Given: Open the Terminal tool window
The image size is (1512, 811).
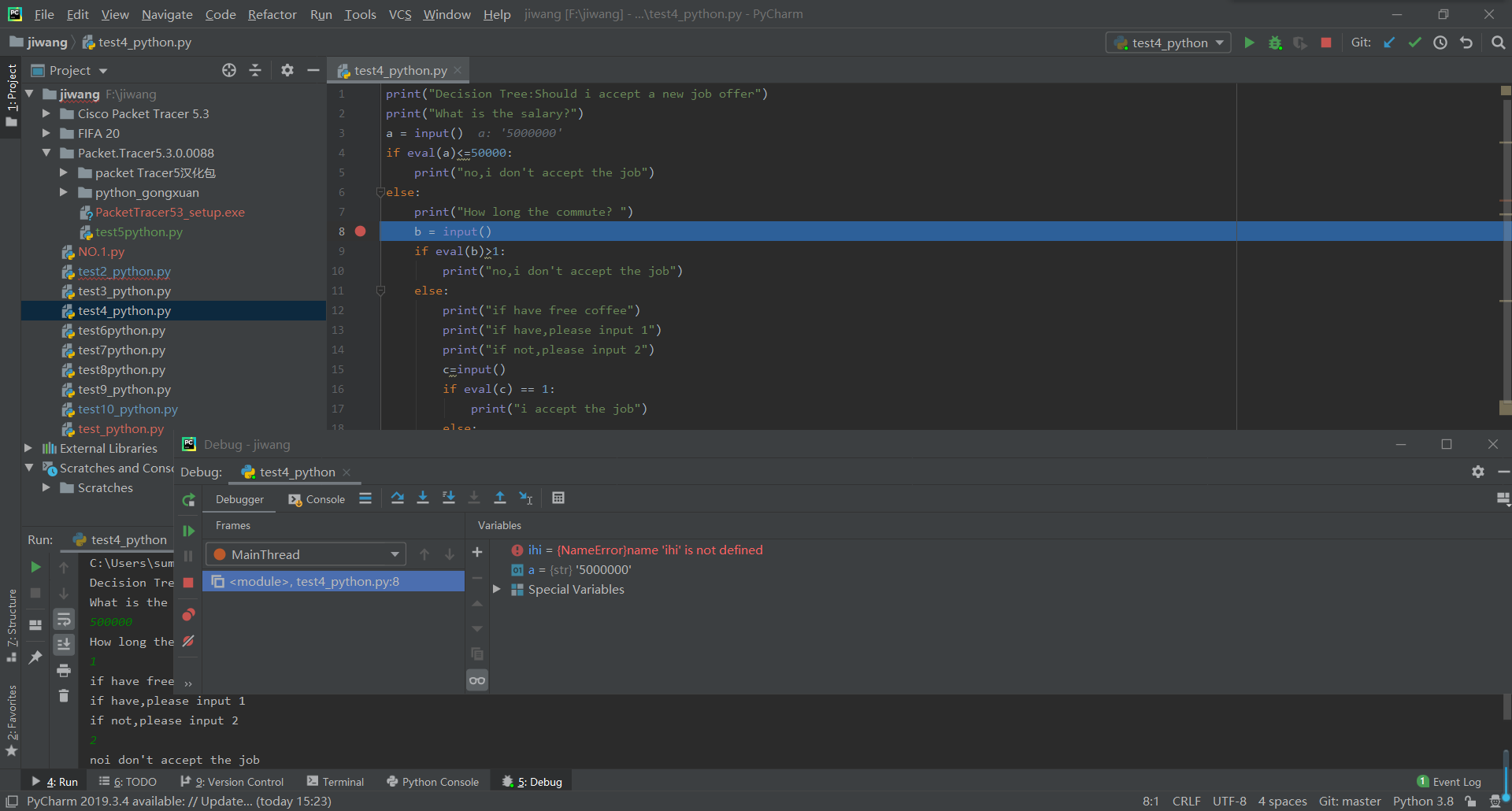Looking at the screenshot, I should coord(335,782).
